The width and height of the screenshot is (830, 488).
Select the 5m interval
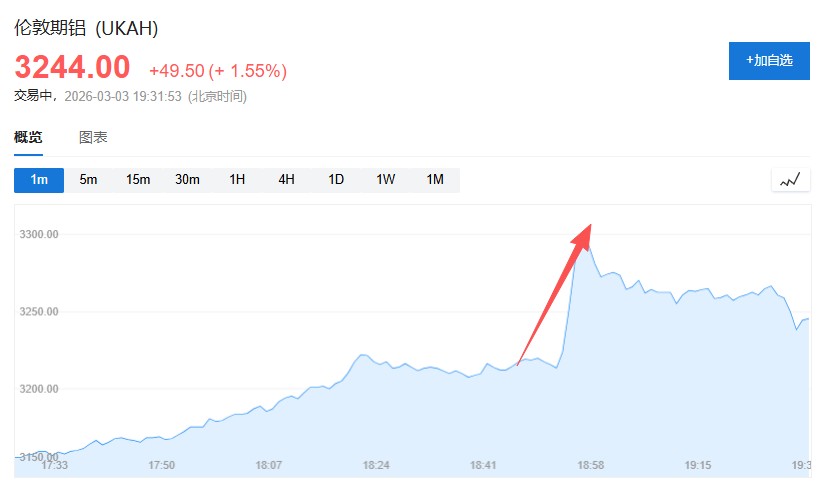click(x=89, y=180)
